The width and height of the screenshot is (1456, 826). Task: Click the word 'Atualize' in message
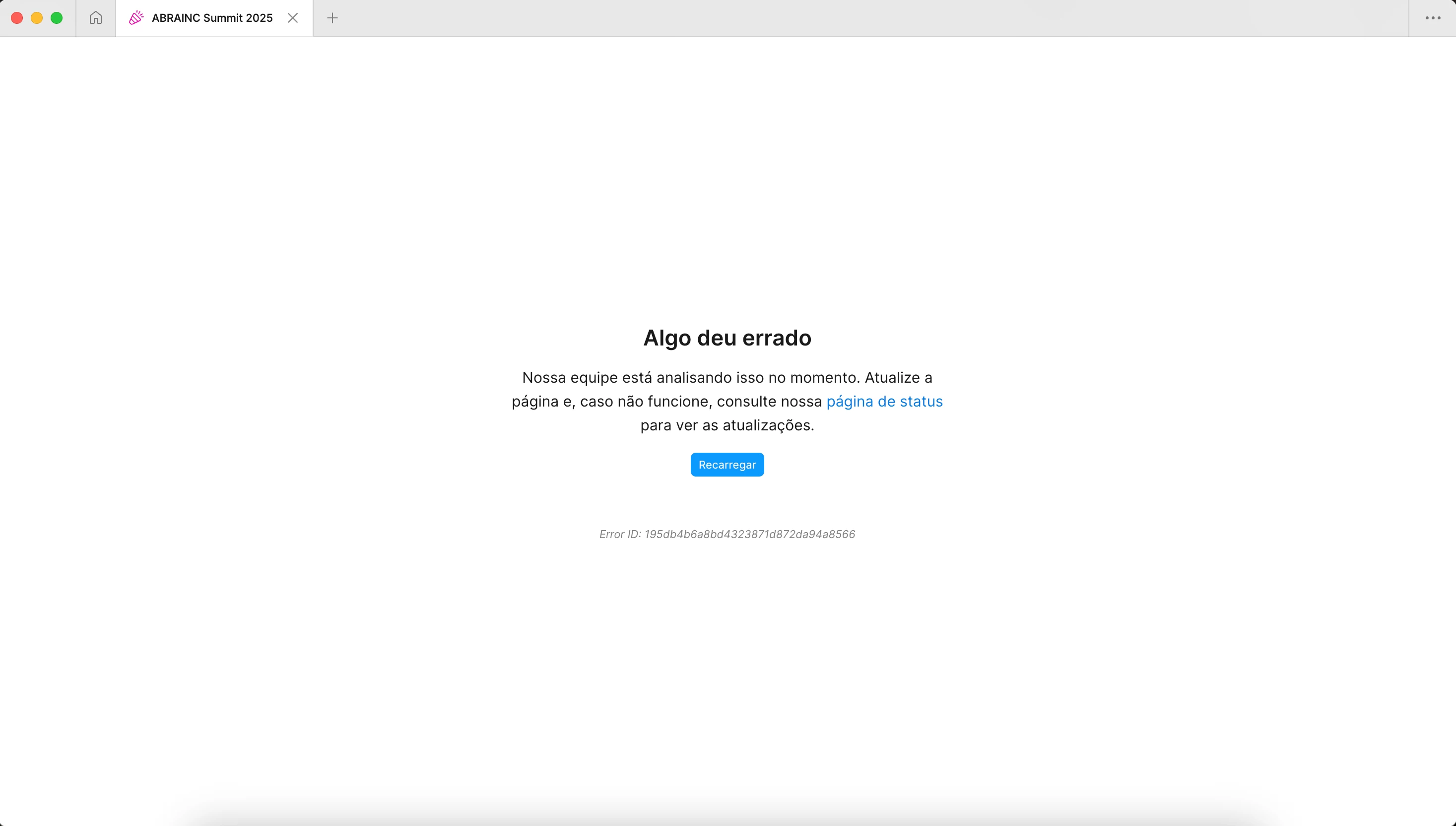coord(893,378)
